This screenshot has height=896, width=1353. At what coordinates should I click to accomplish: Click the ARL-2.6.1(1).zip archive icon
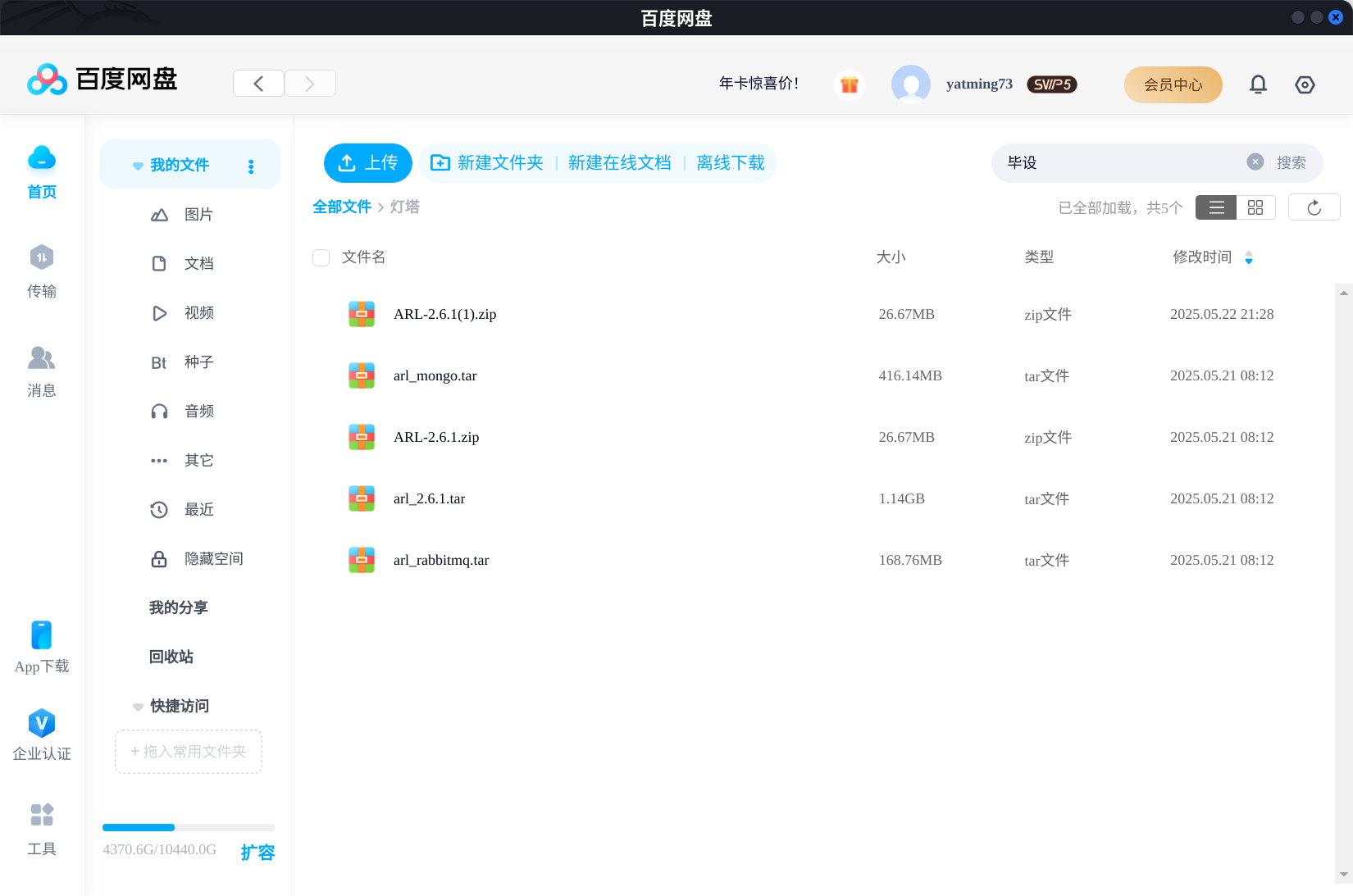point(362,314)
